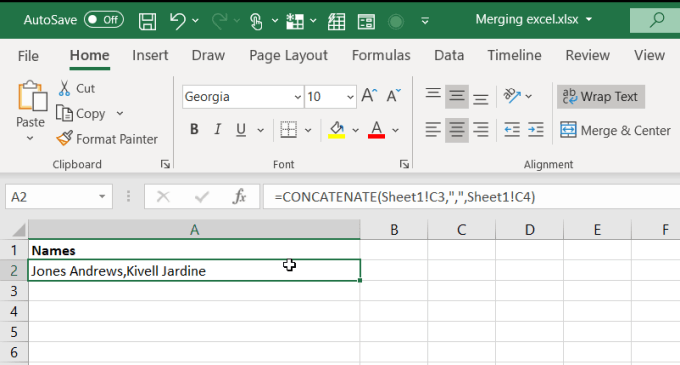Toggle Underline formatting
This screenshot has width=680, height=365.
pos(241,129)
